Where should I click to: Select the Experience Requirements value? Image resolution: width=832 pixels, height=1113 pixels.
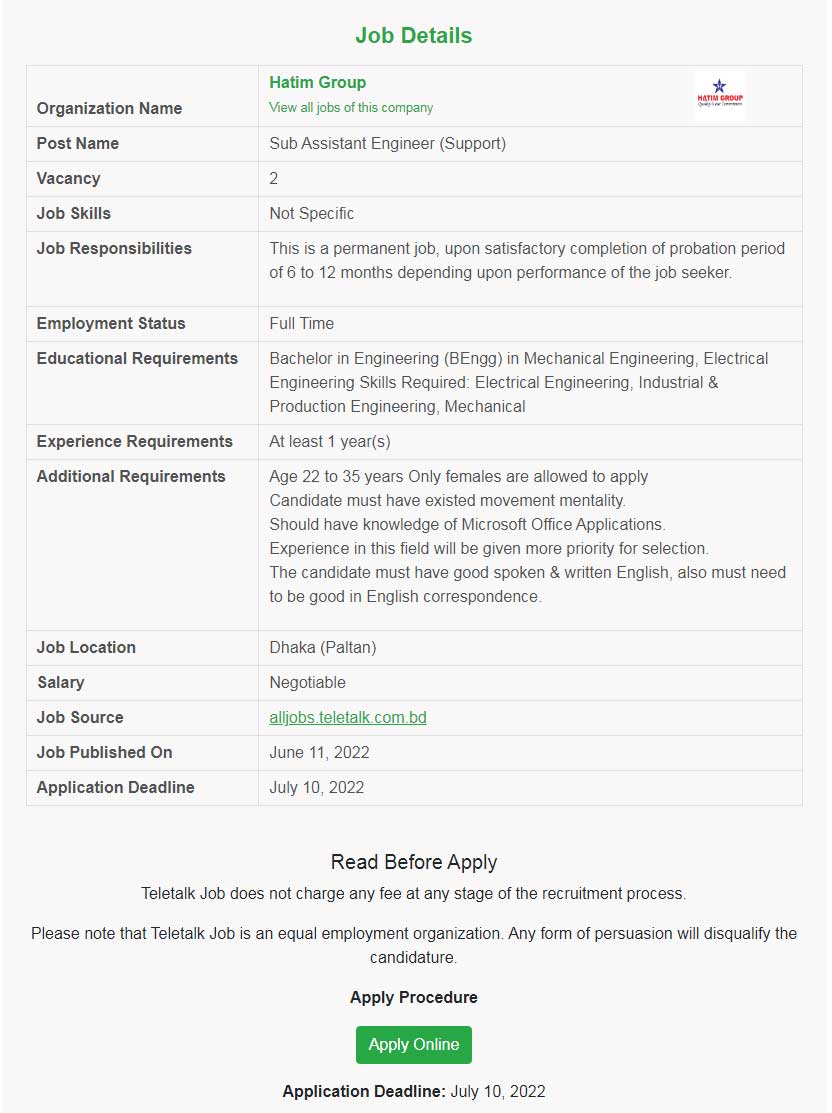coord(327,441)
